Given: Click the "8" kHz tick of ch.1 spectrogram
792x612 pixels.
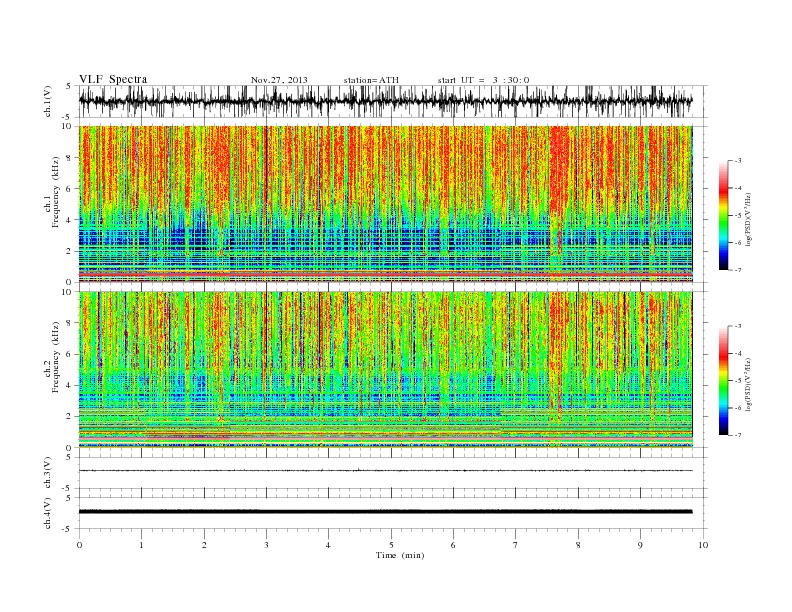Looking at the screenshot, I should (x=69, y=158).
